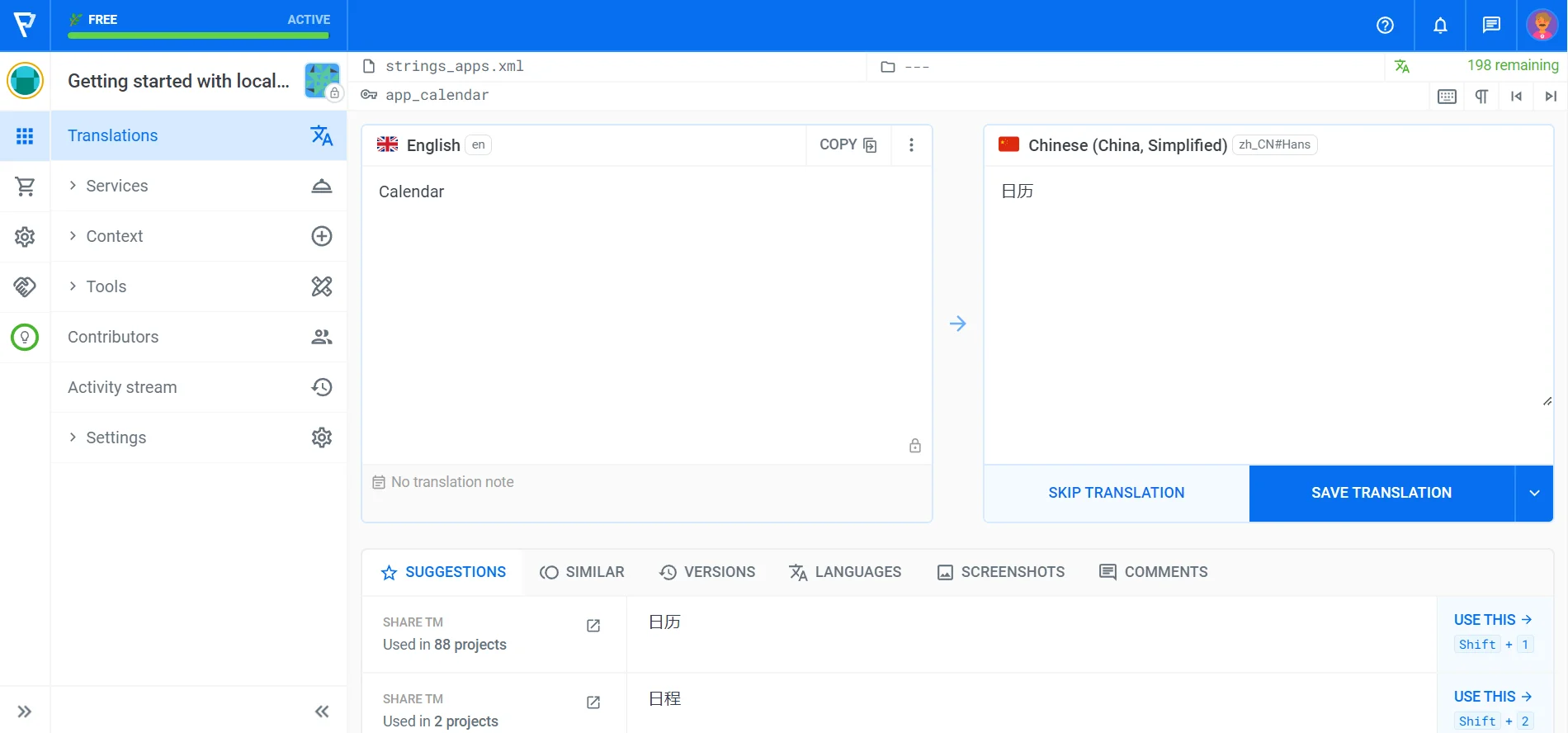The width and height of the screenshot is (1568, 733).
Task: Open the shopping cart sidebar icon
Action: [25, 187]
